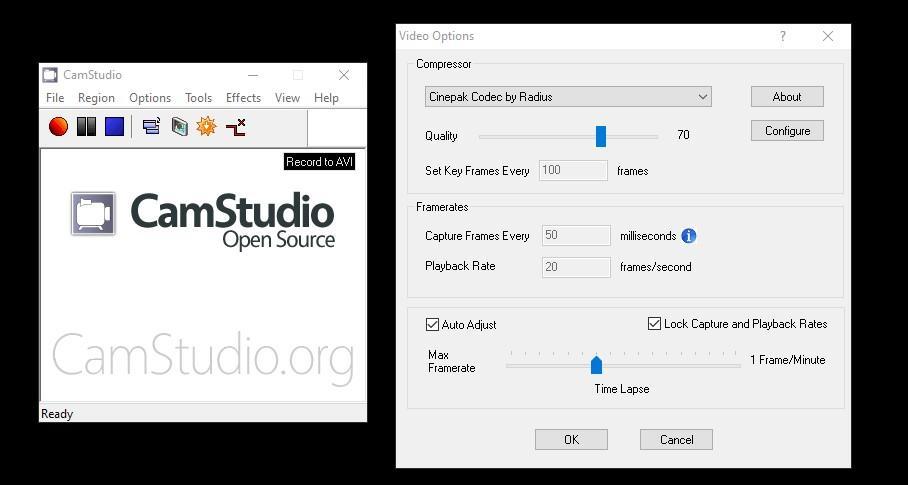Open the View menu
The height and width of the screenshot is (485, 908).
(287, 98)
